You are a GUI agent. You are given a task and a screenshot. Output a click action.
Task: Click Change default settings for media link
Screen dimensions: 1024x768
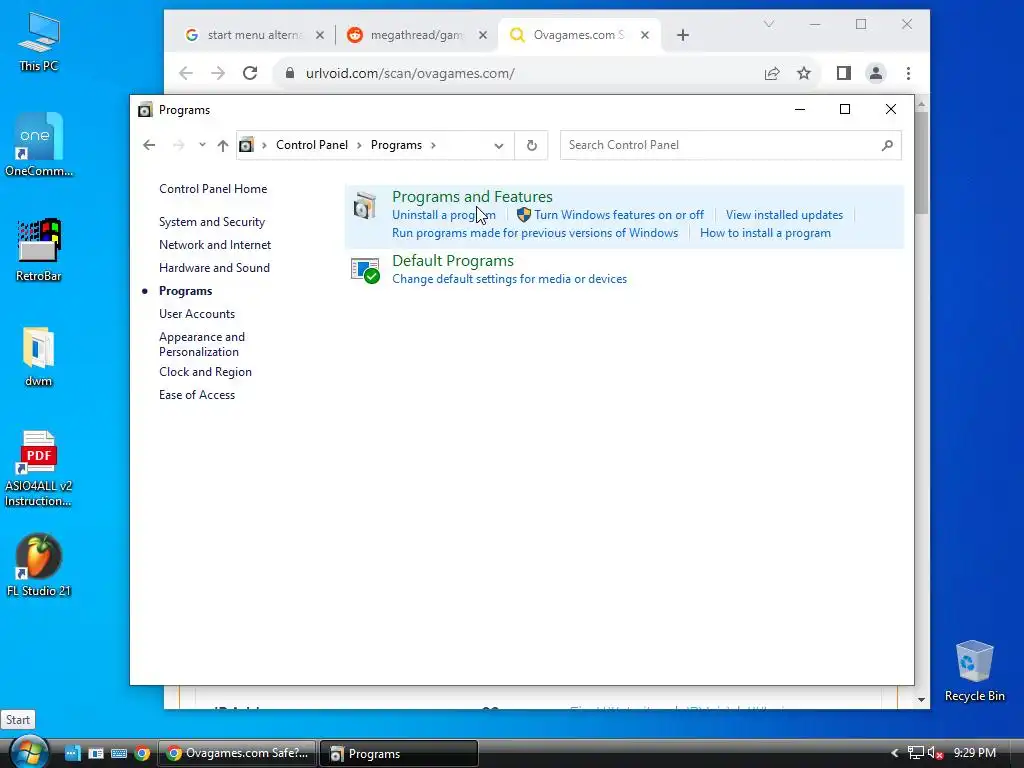click(x=509, y=279)
